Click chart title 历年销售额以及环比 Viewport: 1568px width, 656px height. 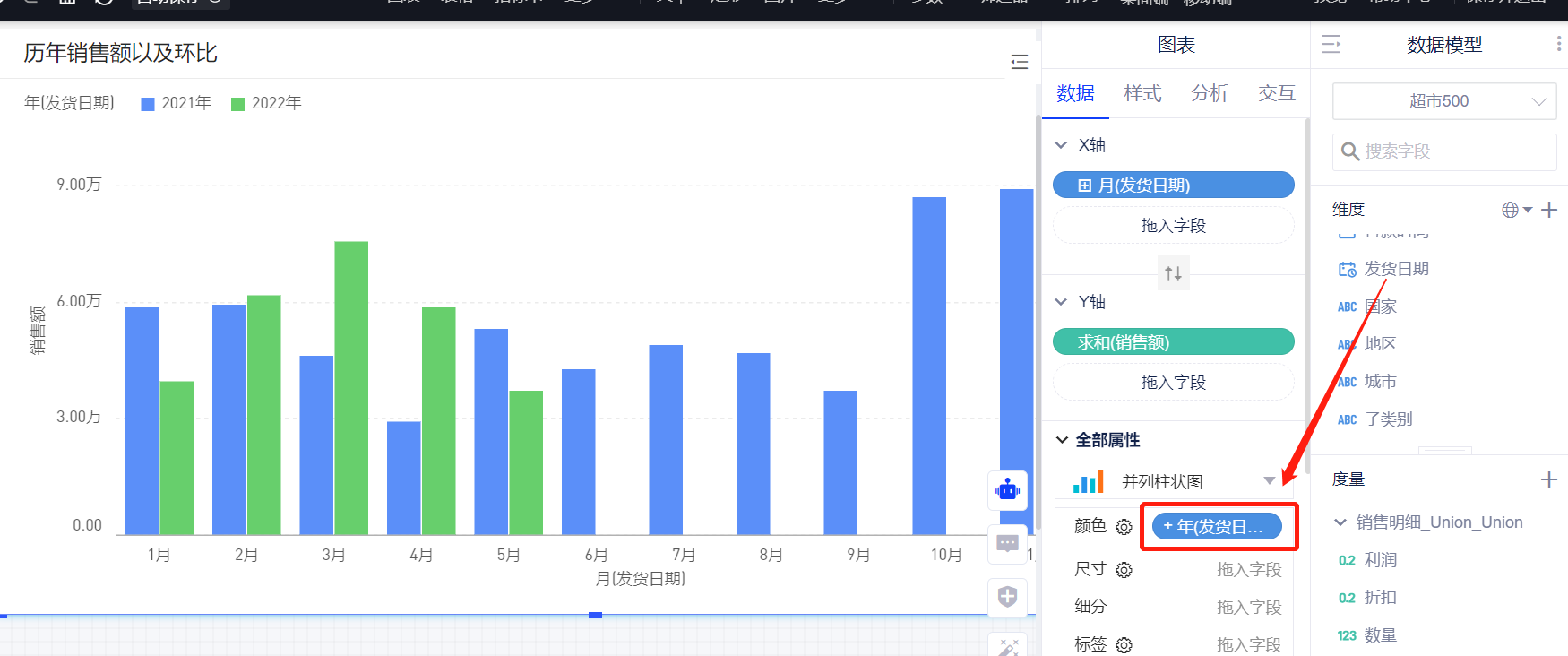[120, 53]
